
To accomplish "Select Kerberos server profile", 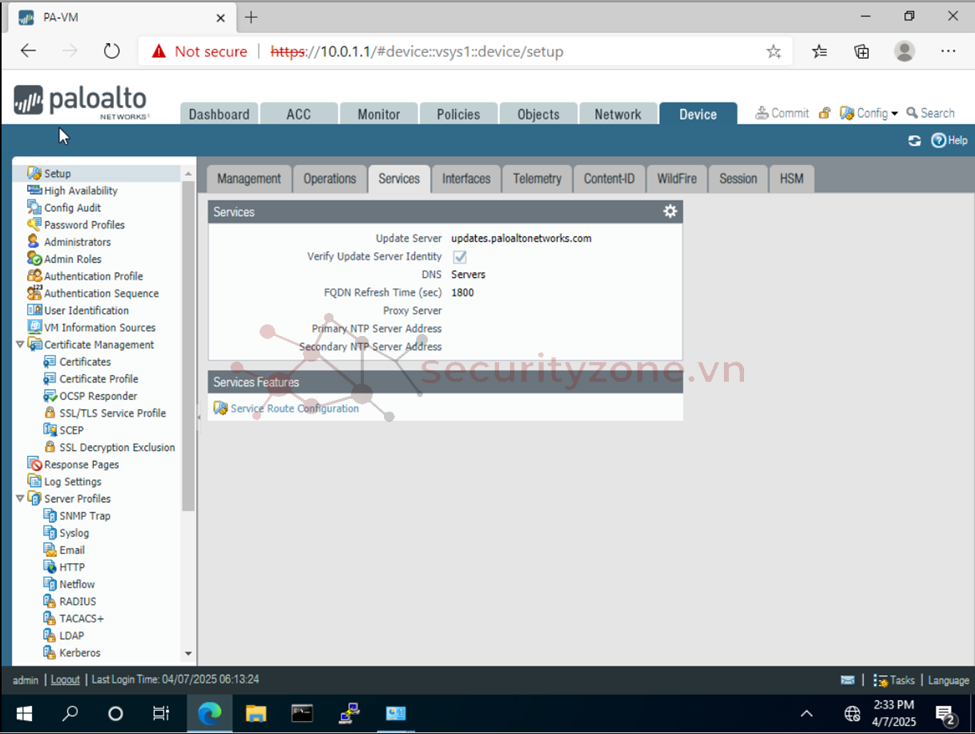I will coord(80,653).
